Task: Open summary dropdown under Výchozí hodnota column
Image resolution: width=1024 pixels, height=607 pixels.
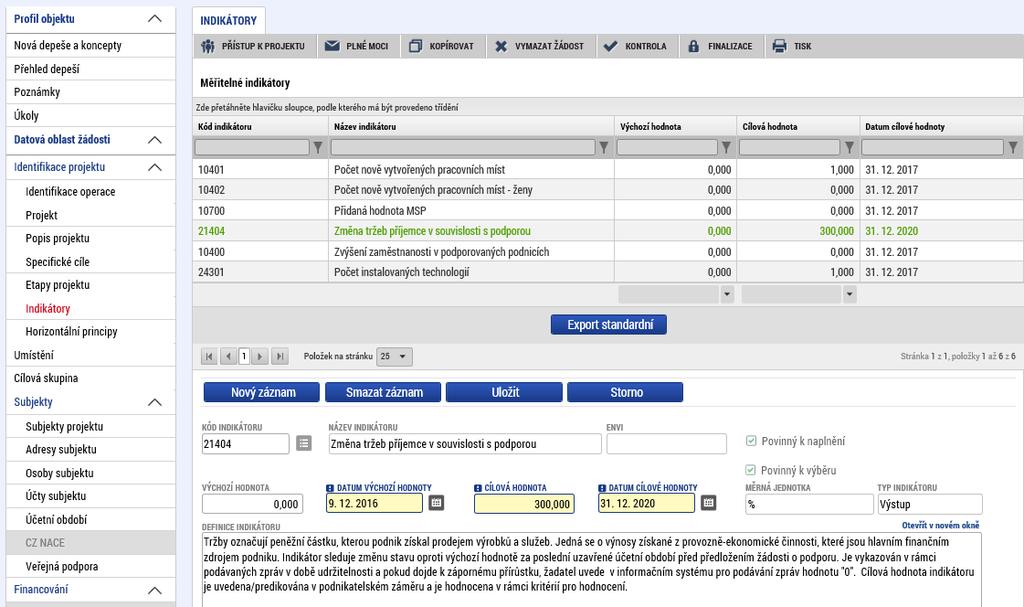Action: 727,295
